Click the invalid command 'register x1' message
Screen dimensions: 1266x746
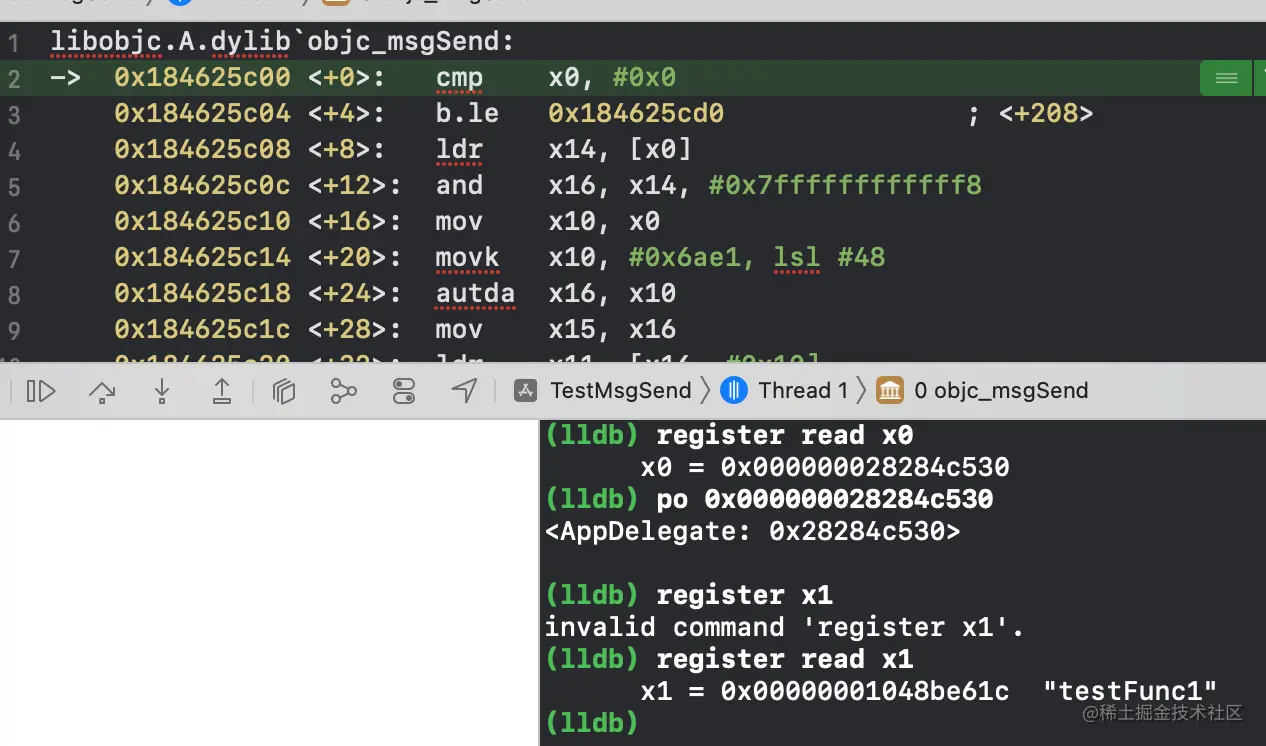point(785,627)
